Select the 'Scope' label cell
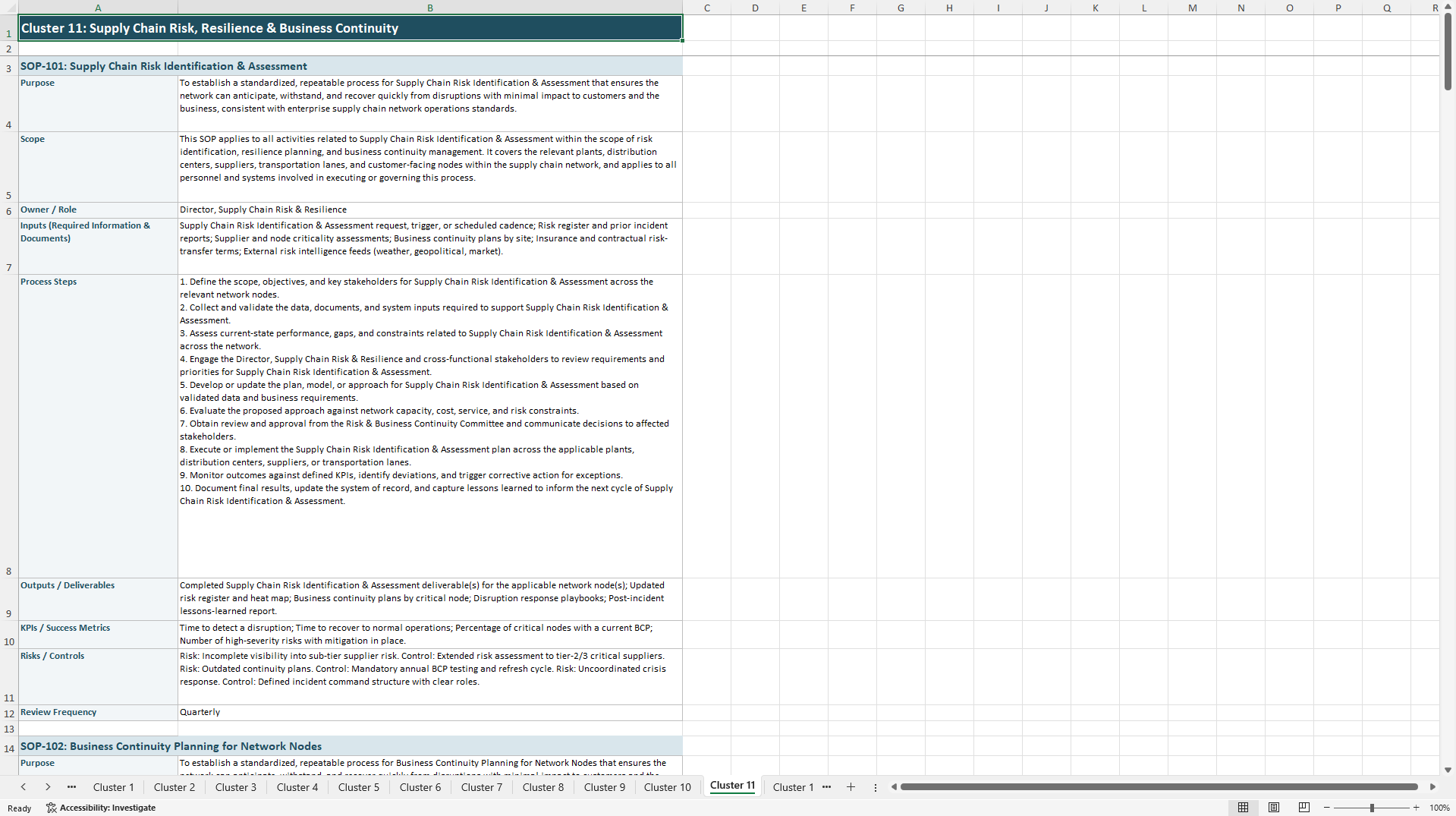 coord(98,167)
